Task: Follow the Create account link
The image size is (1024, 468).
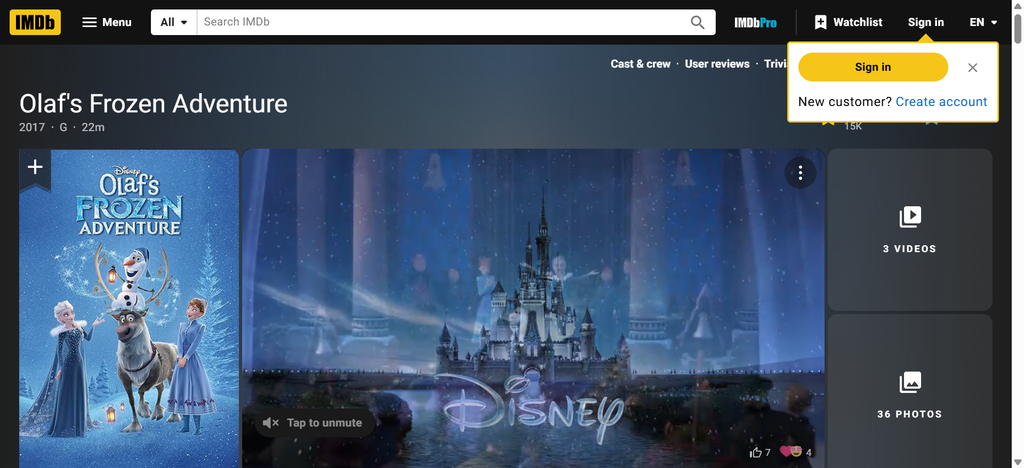Action: point(941,102)
